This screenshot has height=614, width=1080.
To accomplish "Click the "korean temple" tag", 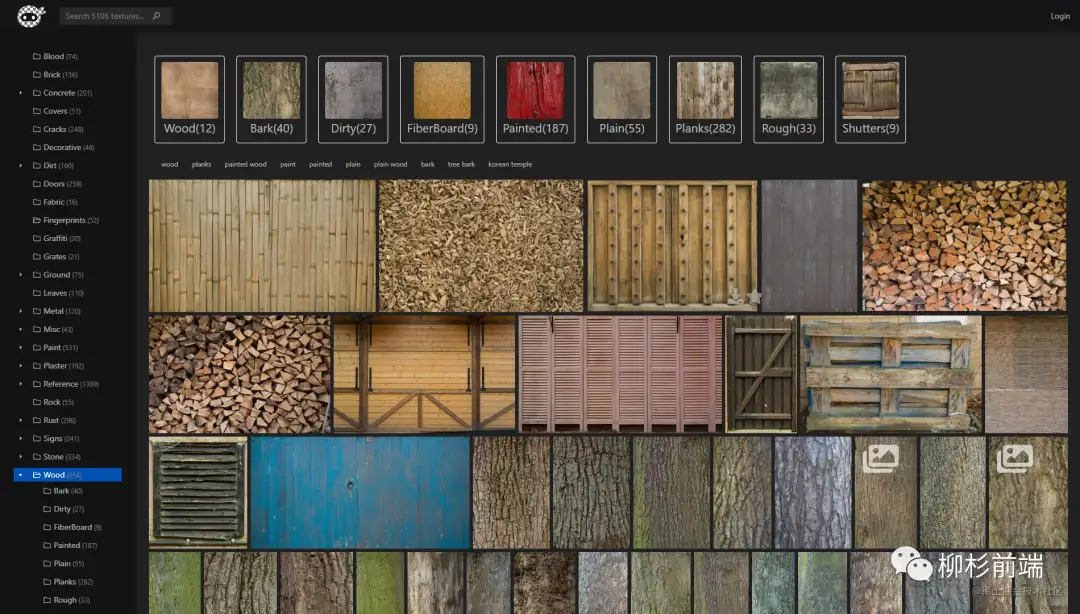I will (510, 164).
